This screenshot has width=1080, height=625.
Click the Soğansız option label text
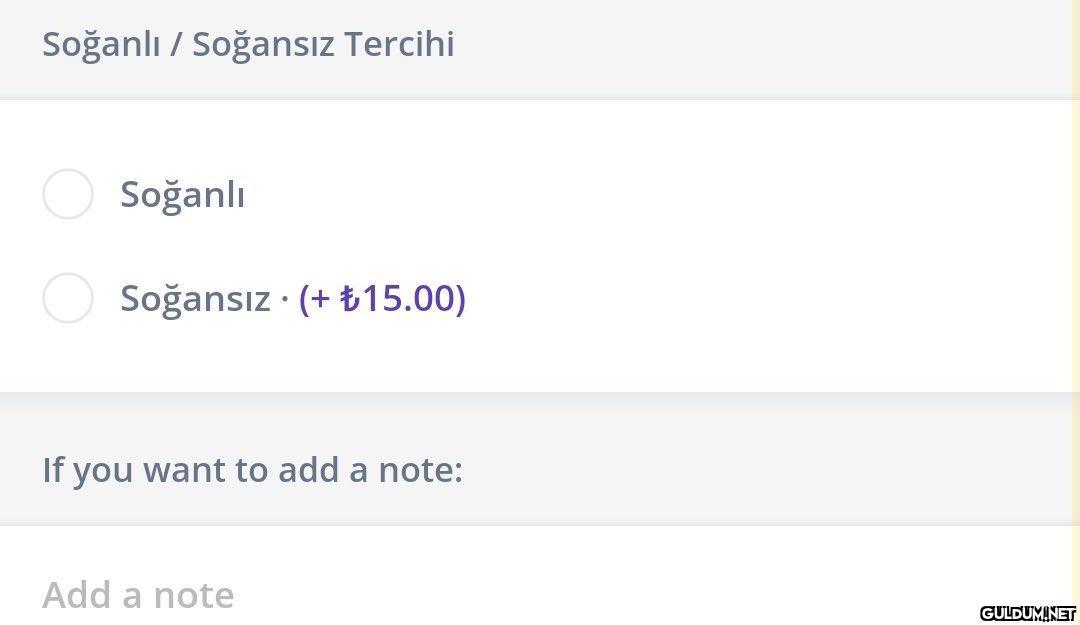click(195, 299)
